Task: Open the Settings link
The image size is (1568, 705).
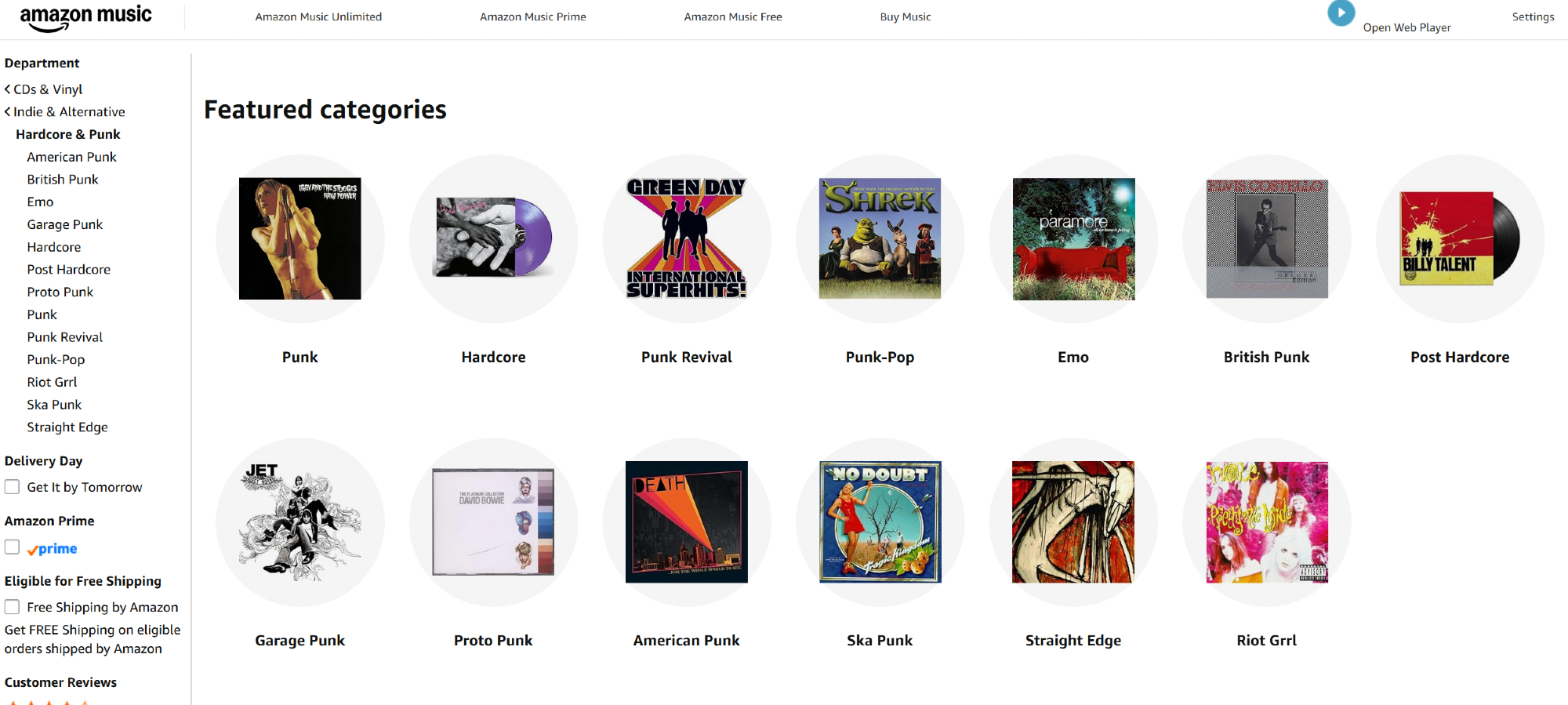Action: [1533, 16]
